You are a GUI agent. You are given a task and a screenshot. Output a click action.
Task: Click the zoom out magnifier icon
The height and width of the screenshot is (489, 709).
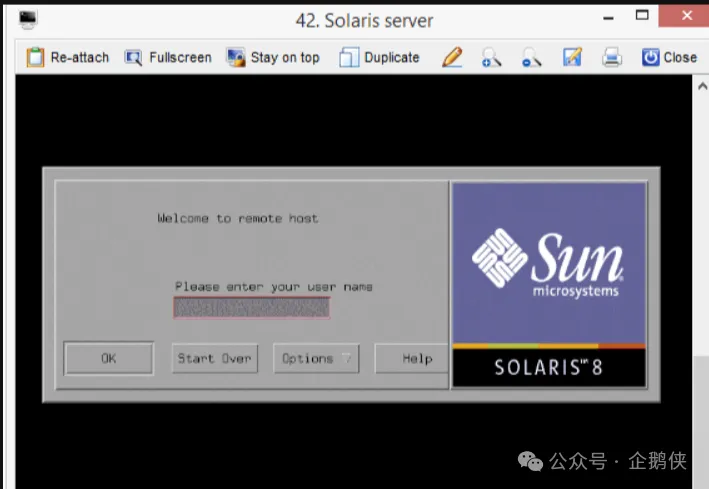531,57
